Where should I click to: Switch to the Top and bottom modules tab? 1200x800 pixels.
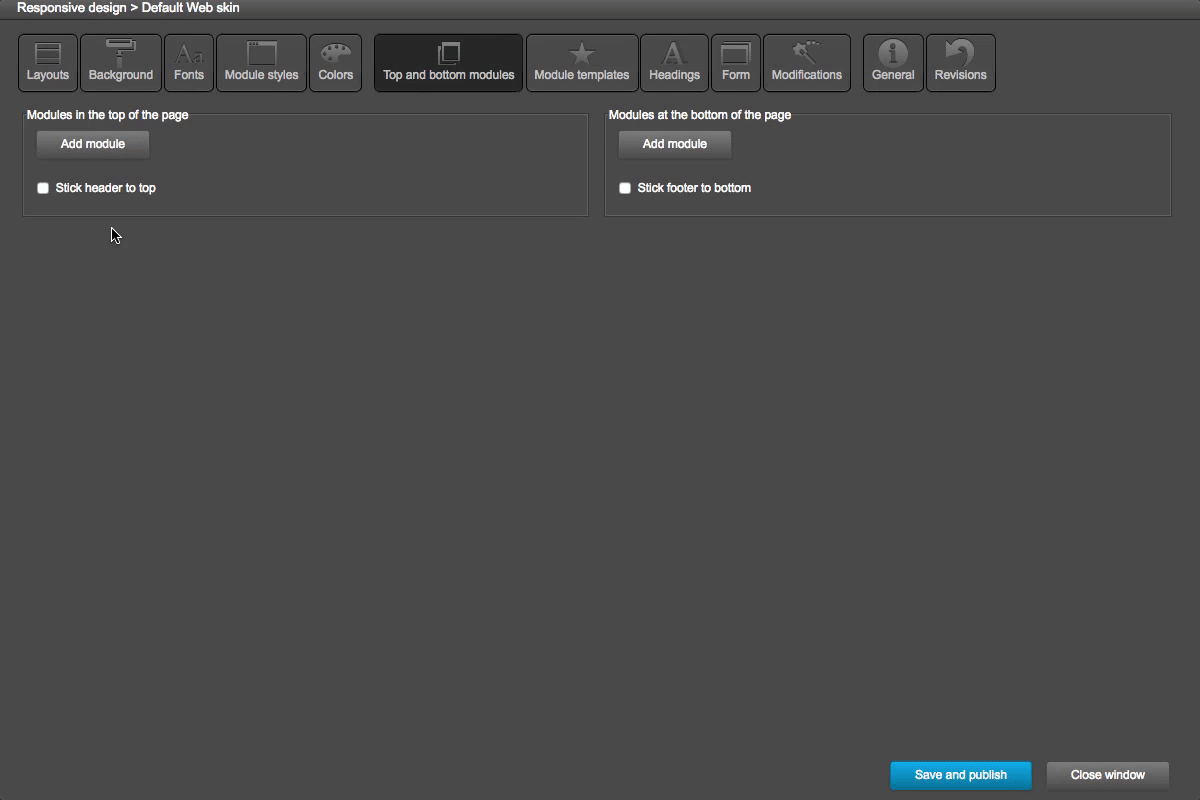(447, 62)
